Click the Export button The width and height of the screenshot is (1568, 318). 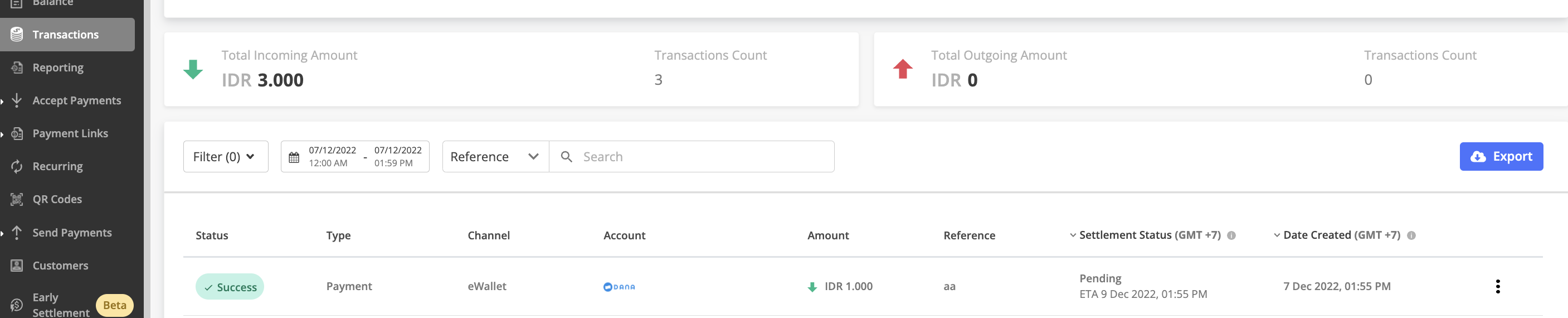pos(1501,157)
